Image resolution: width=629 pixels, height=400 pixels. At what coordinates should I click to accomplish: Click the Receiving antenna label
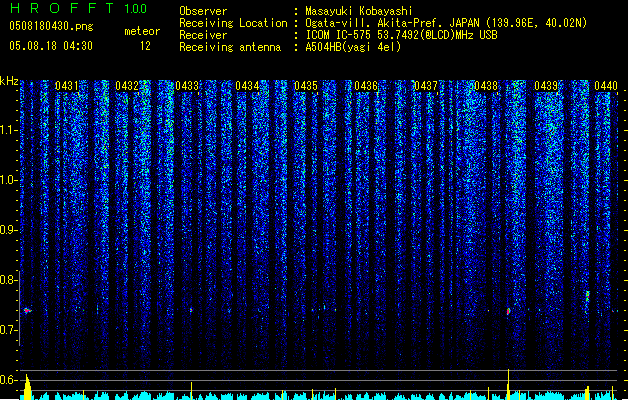[230, 47]
